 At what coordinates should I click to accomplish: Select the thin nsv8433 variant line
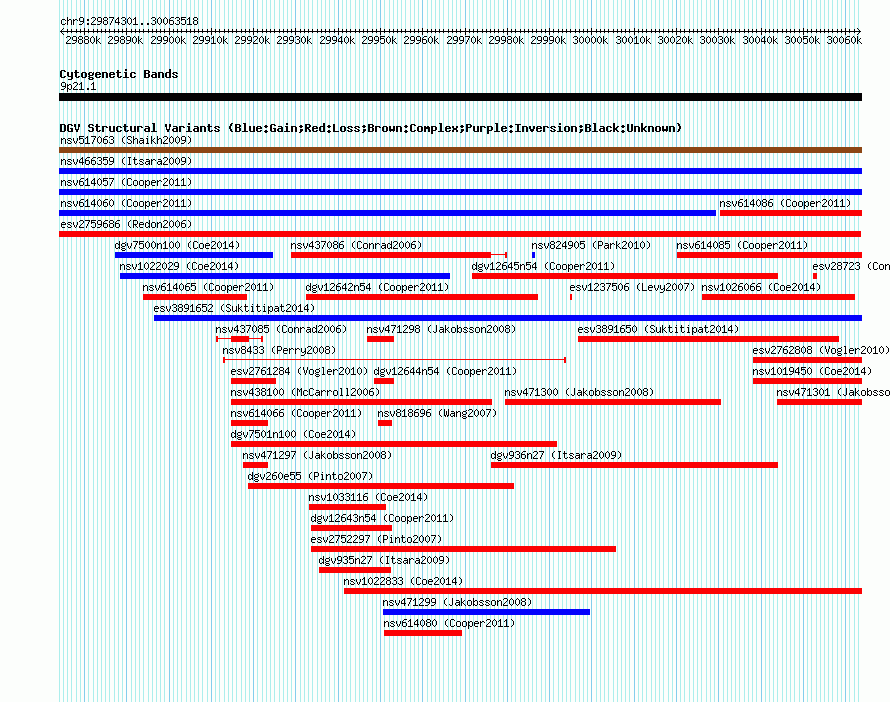[394, 360]
